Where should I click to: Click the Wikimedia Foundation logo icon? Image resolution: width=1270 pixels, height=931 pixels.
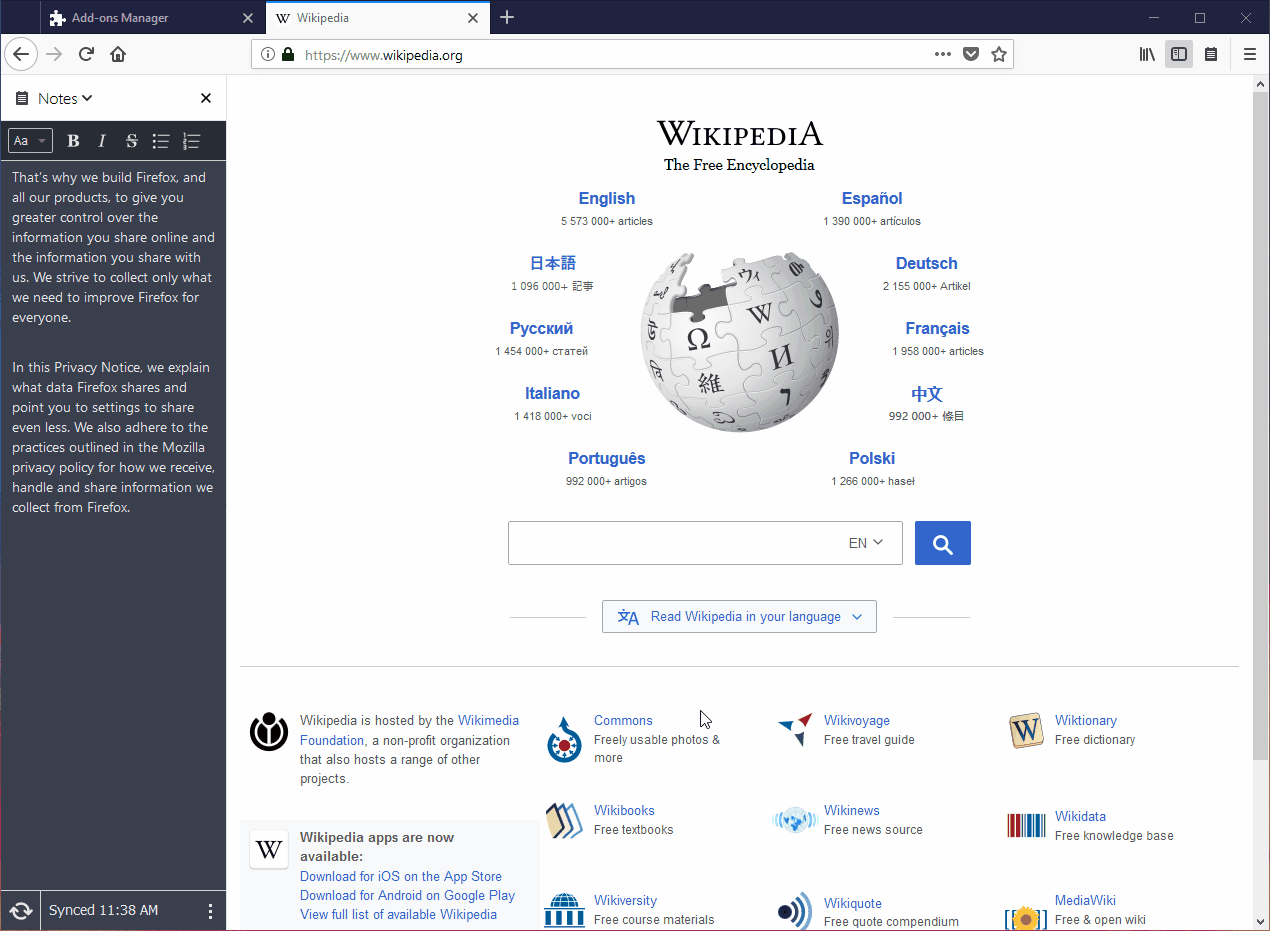(x=269, y=732)
